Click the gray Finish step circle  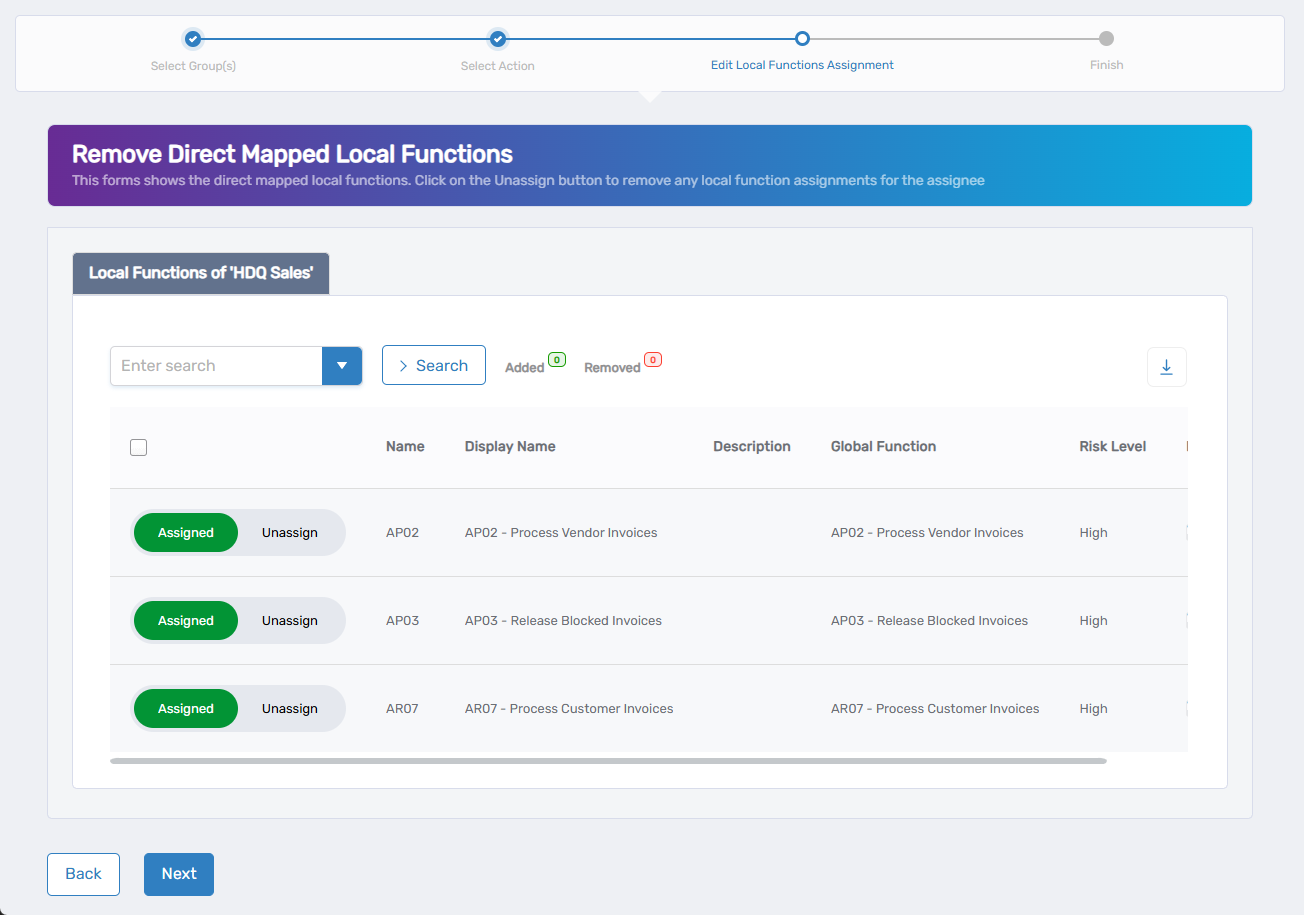pyautogui.click(x=1106, y=39)
